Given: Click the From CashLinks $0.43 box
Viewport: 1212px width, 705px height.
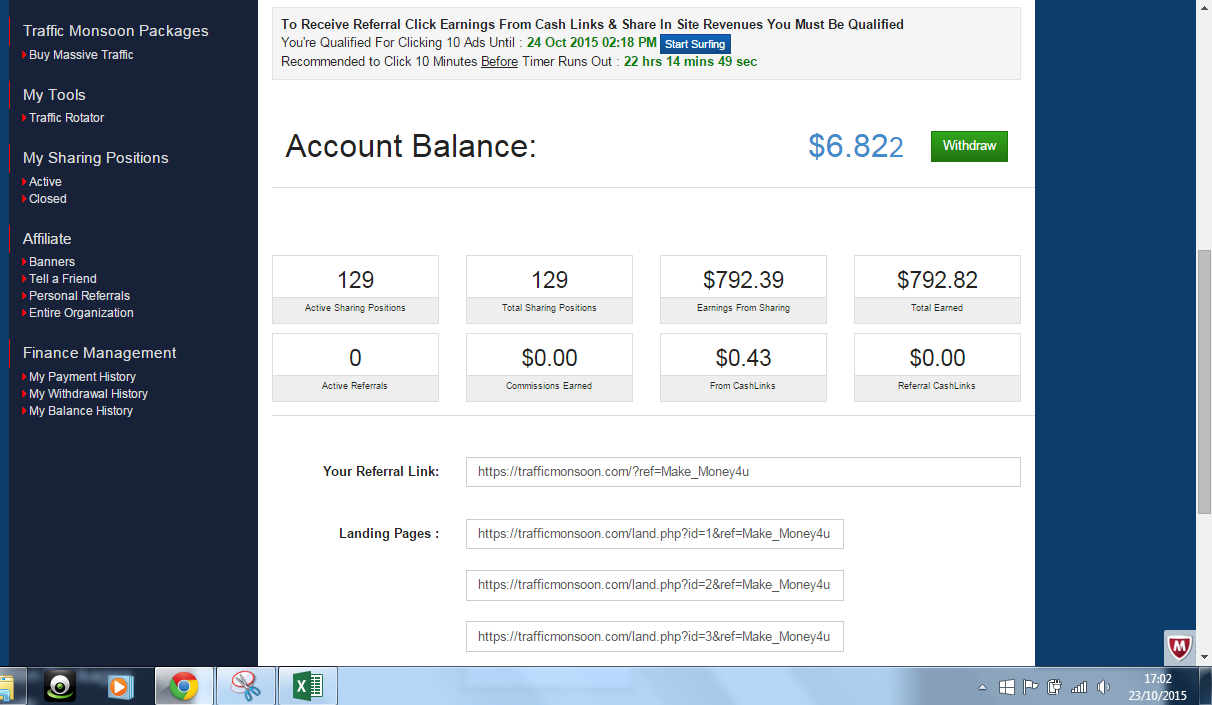Looking at the screenshot, I should pos(743,367).
